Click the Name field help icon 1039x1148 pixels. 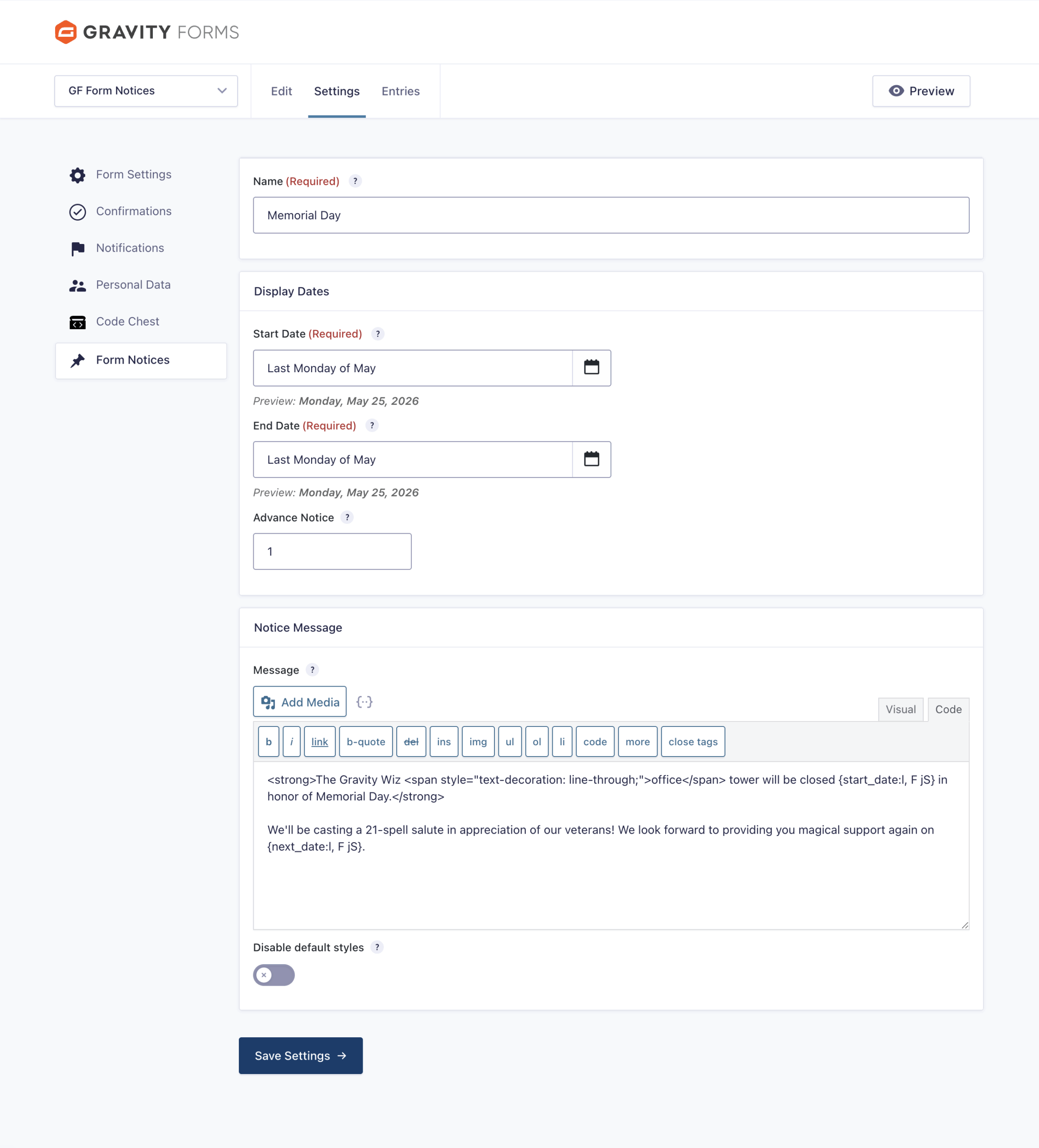click(355, 181)
